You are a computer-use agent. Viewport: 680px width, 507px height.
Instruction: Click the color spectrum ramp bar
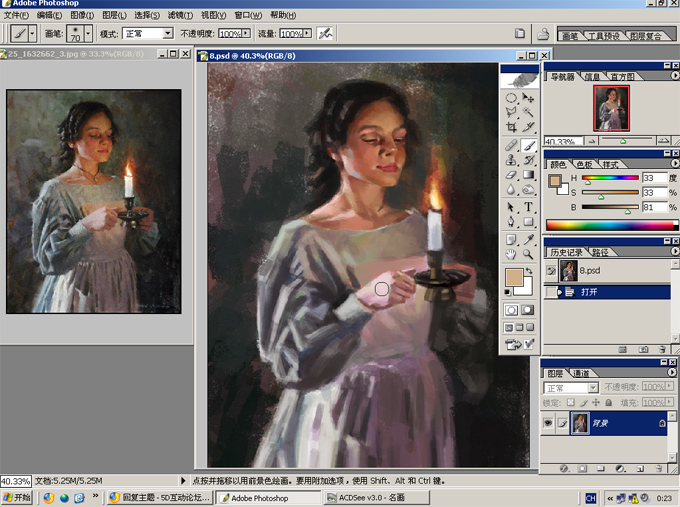pos(611,225)
